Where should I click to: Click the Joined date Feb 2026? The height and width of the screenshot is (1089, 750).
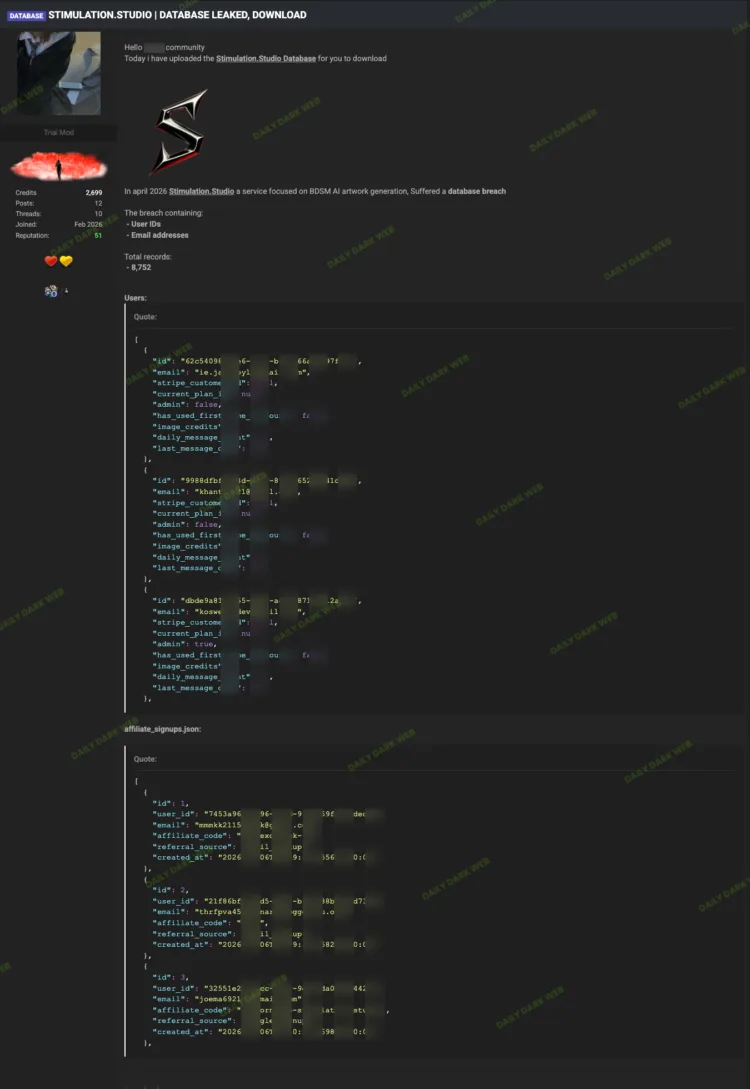pyautogui.click(x=88, y=224)
